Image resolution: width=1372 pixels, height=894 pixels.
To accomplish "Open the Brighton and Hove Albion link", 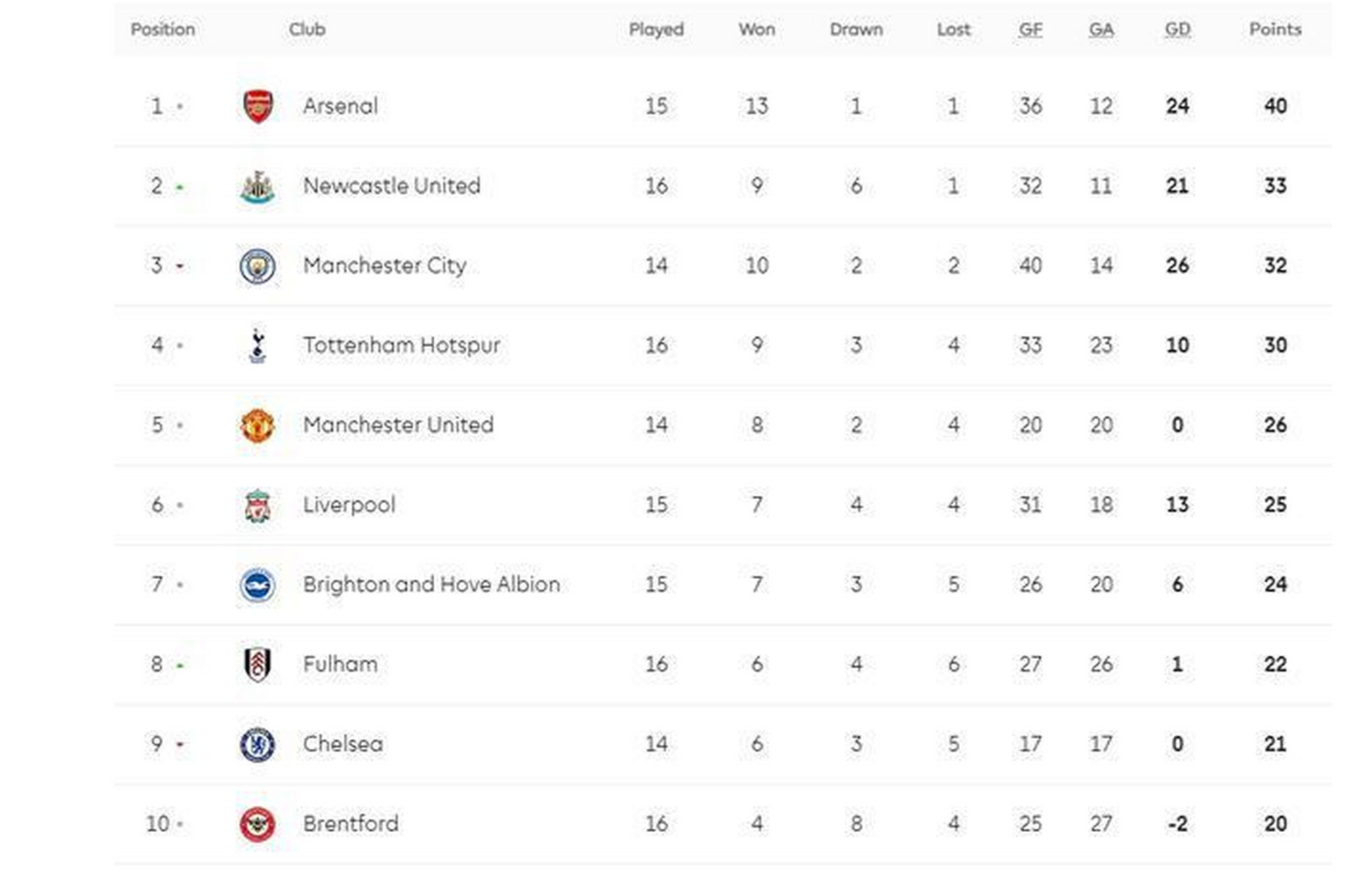I will click(x=431, y=585).
